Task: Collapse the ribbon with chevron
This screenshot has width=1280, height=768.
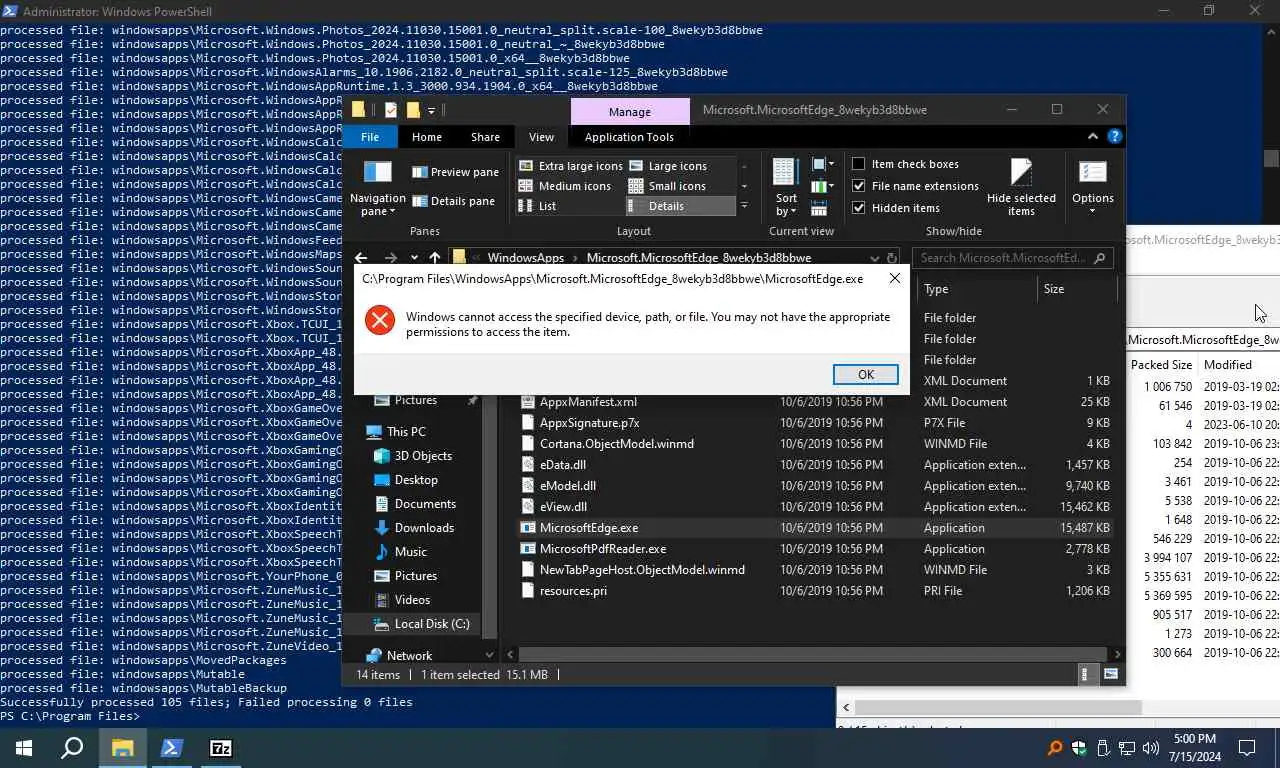Action: 1093,137
